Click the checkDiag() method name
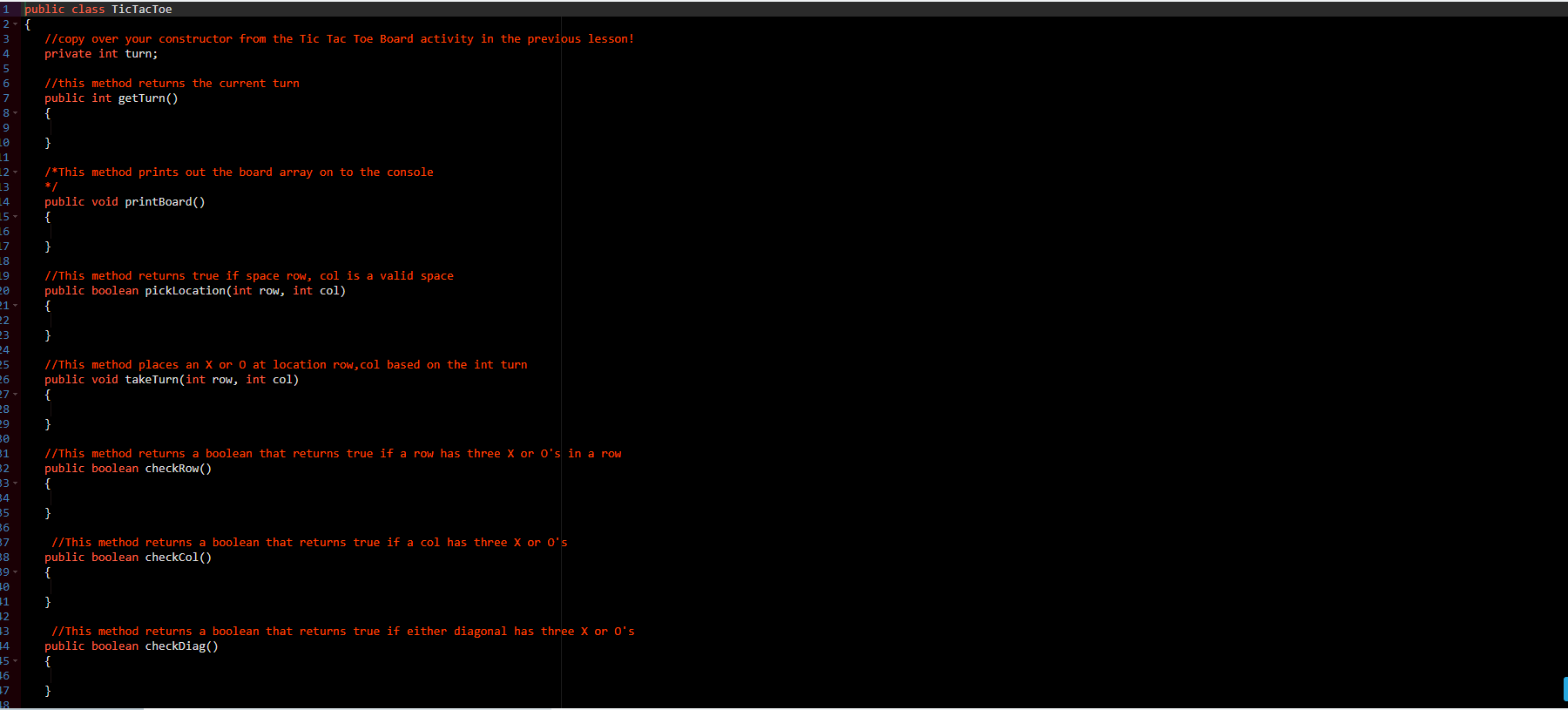The width and height of the screenshot is (1568, 710). click(182, 646)
